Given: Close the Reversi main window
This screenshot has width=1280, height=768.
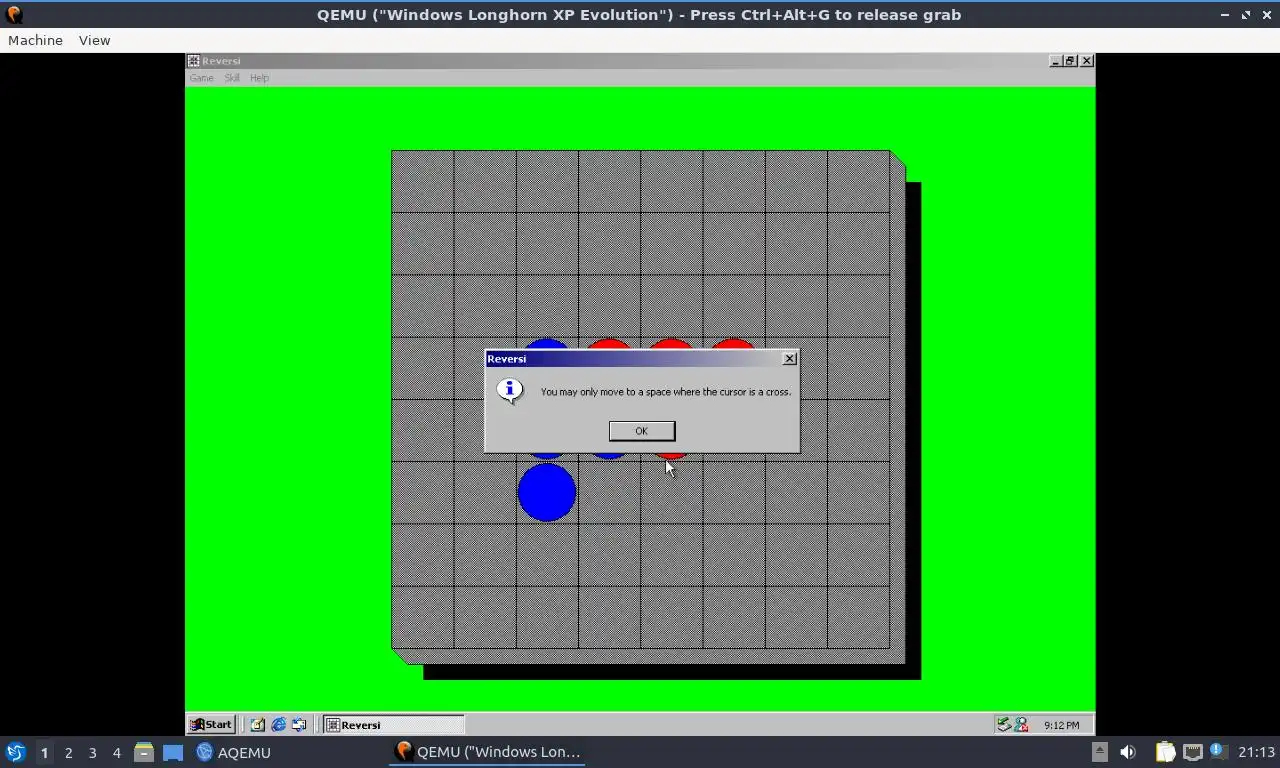Looking at the screenshot, I should click(x=1087, y=61).
